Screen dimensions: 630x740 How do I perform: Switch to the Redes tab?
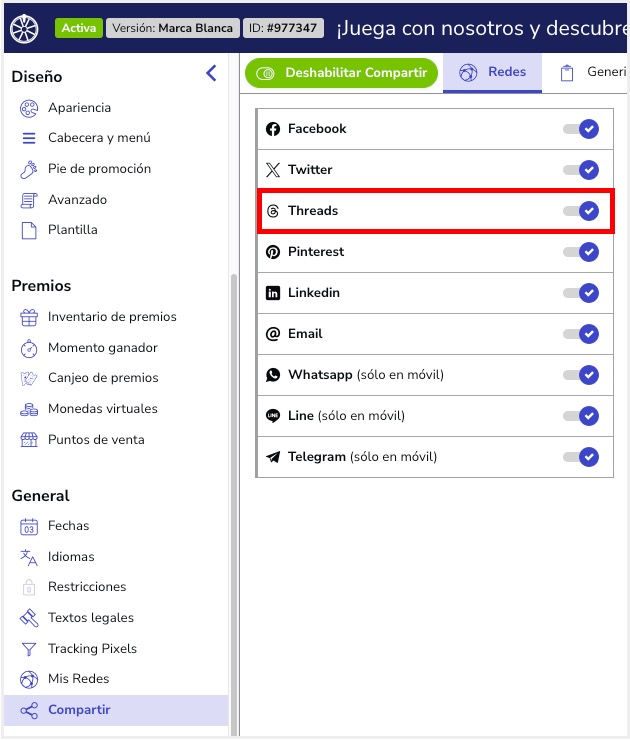point(492,73)
